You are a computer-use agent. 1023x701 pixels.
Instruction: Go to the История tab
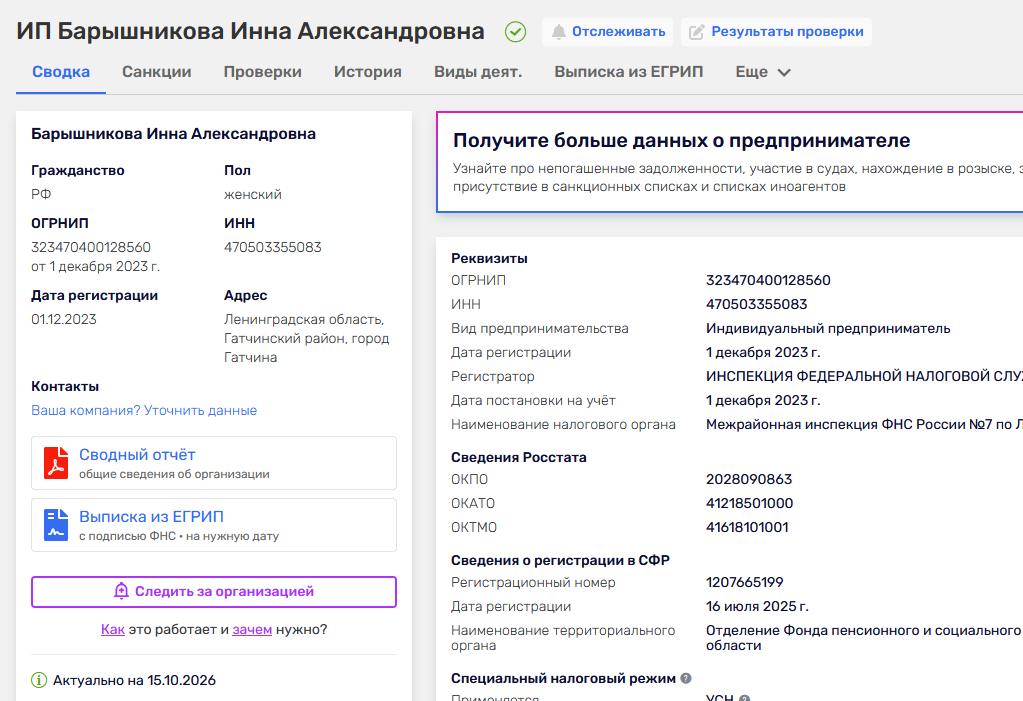(368, 72)
